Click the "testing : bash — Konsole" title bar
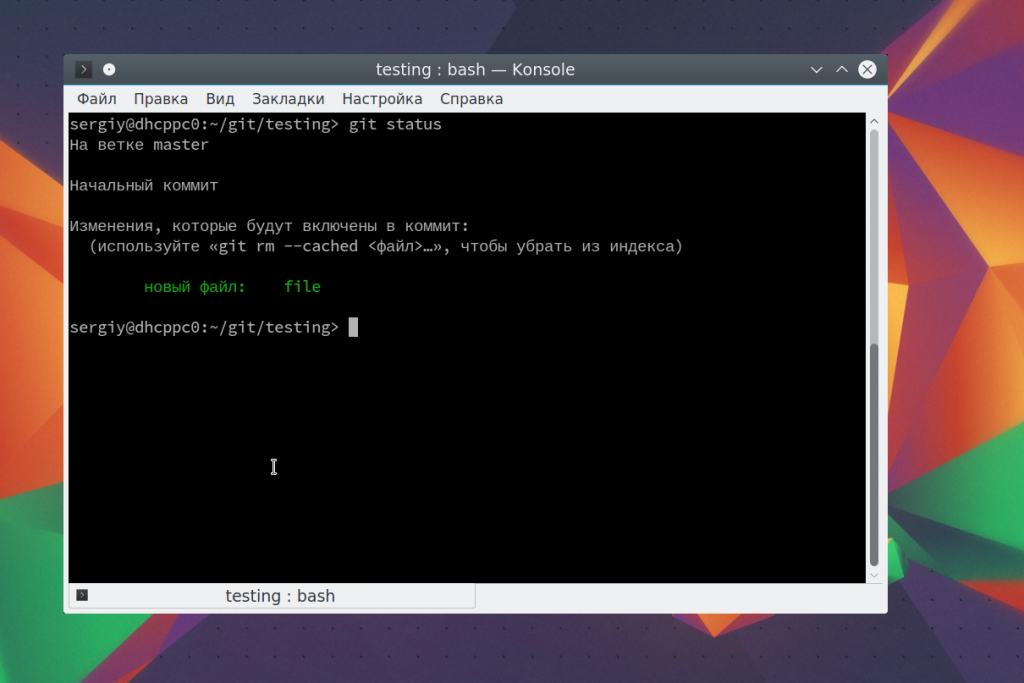Image resolution: width=1024 pixels, height=683 pixels. click(x=475, y=69)
